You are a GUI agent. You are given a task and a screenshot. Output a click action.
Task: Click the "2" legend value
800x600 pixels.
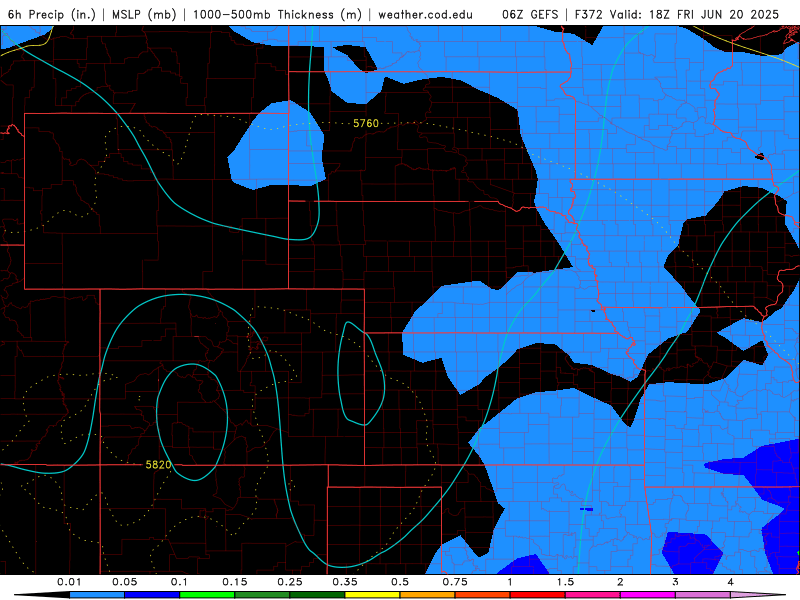point(620,582)
